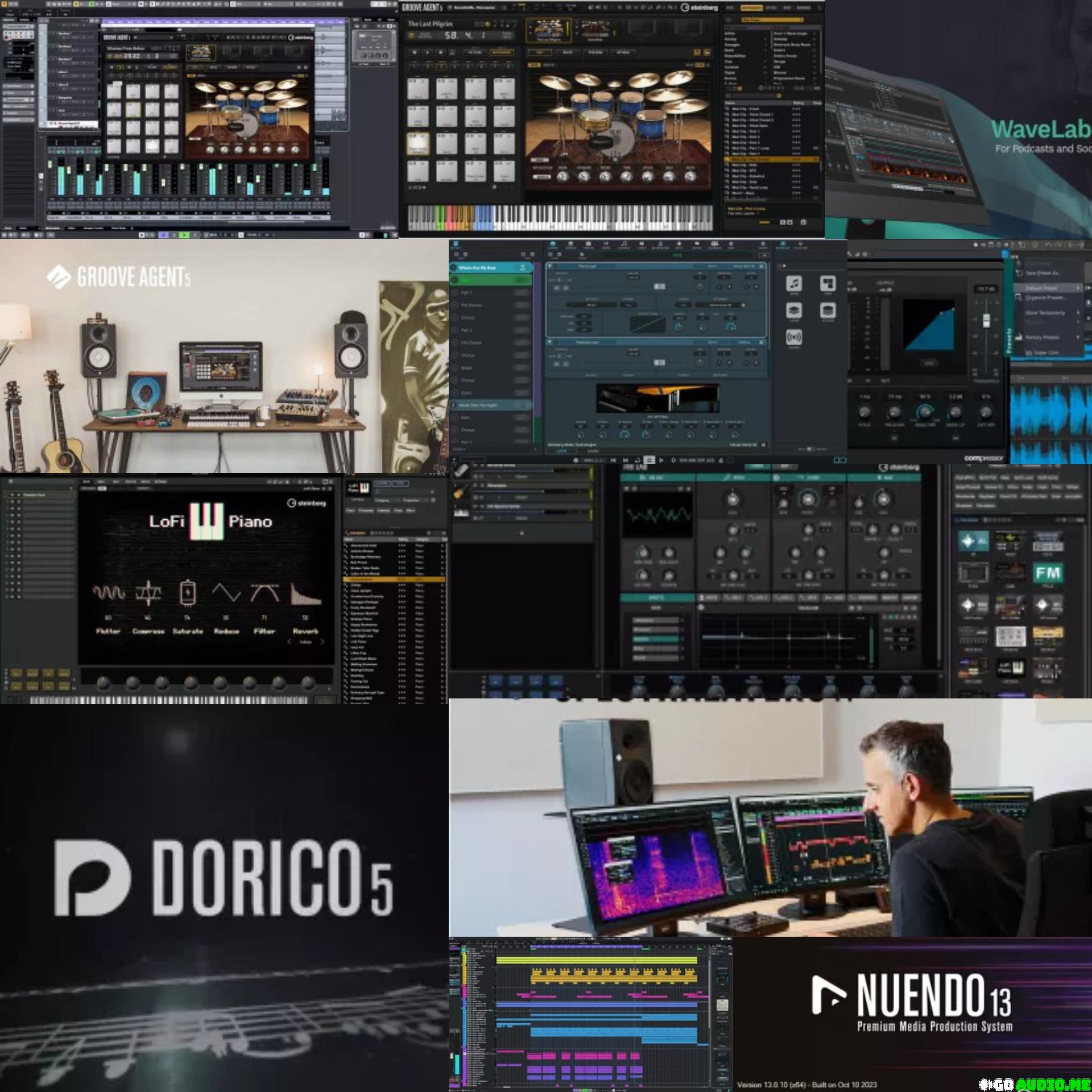1092x1092 pixels.
Task: Click the Groove Agent 5 logo on the studio photo
Action: click(x=118, y=277)
